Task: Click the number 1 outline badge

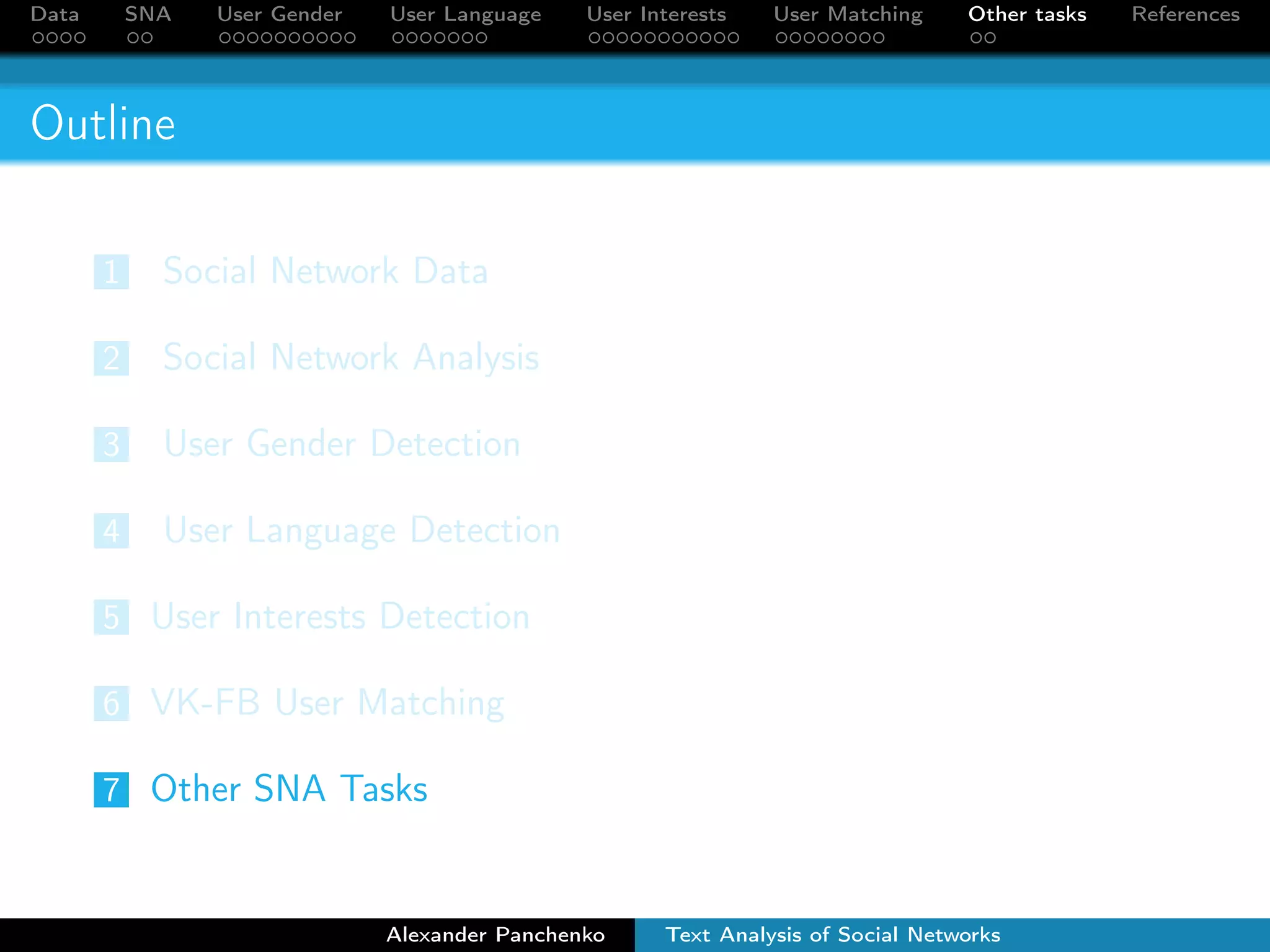Action: pos(112,271)
